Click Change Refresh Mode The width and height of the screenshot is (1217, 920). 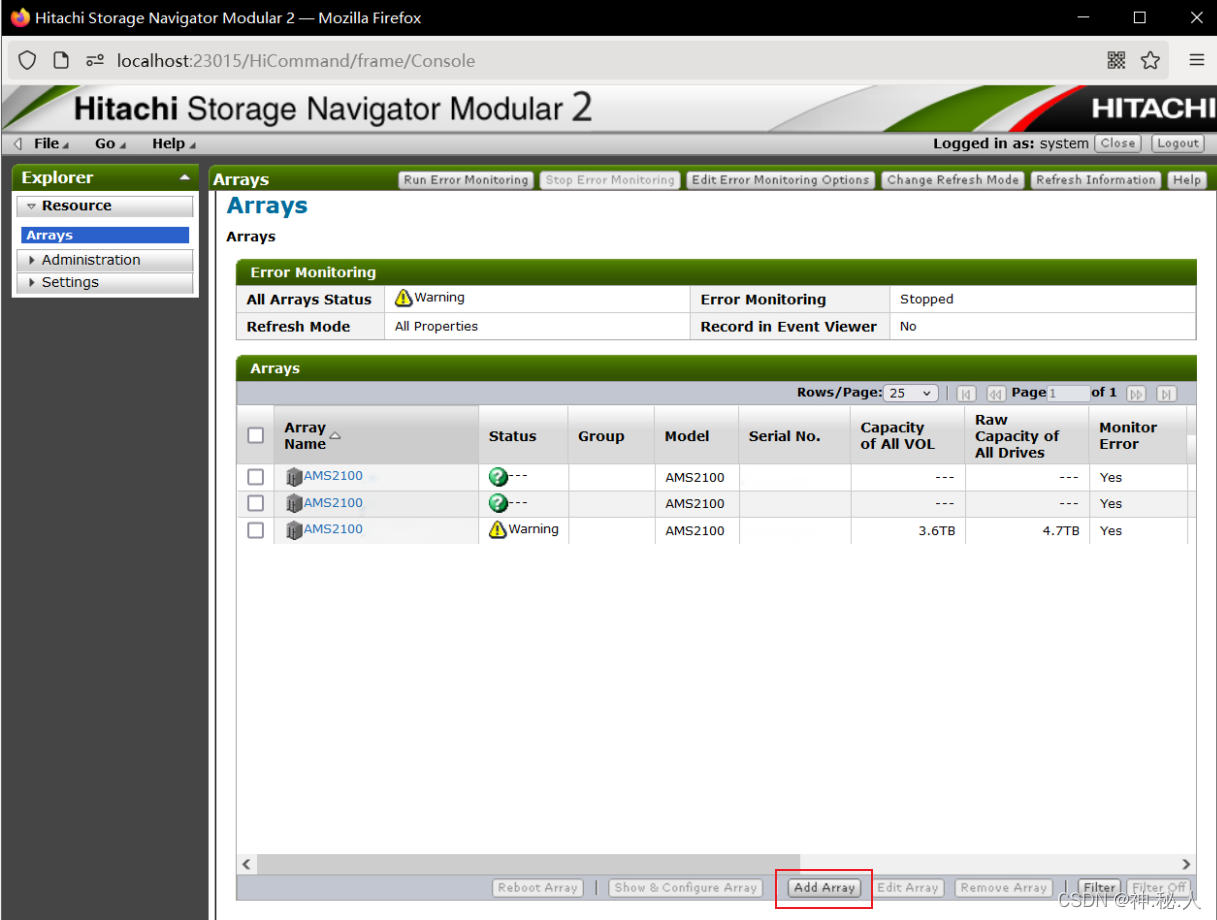[953, 180]
